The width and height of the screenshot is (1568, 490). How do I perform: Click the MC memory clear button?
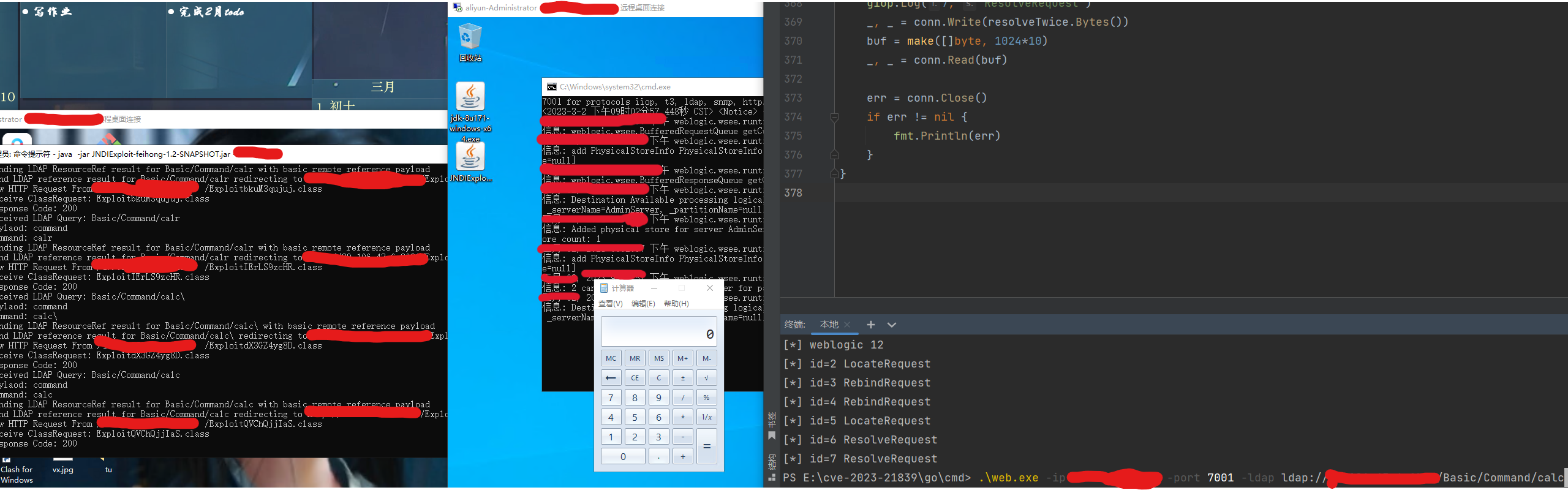click(x=611, y=358)
